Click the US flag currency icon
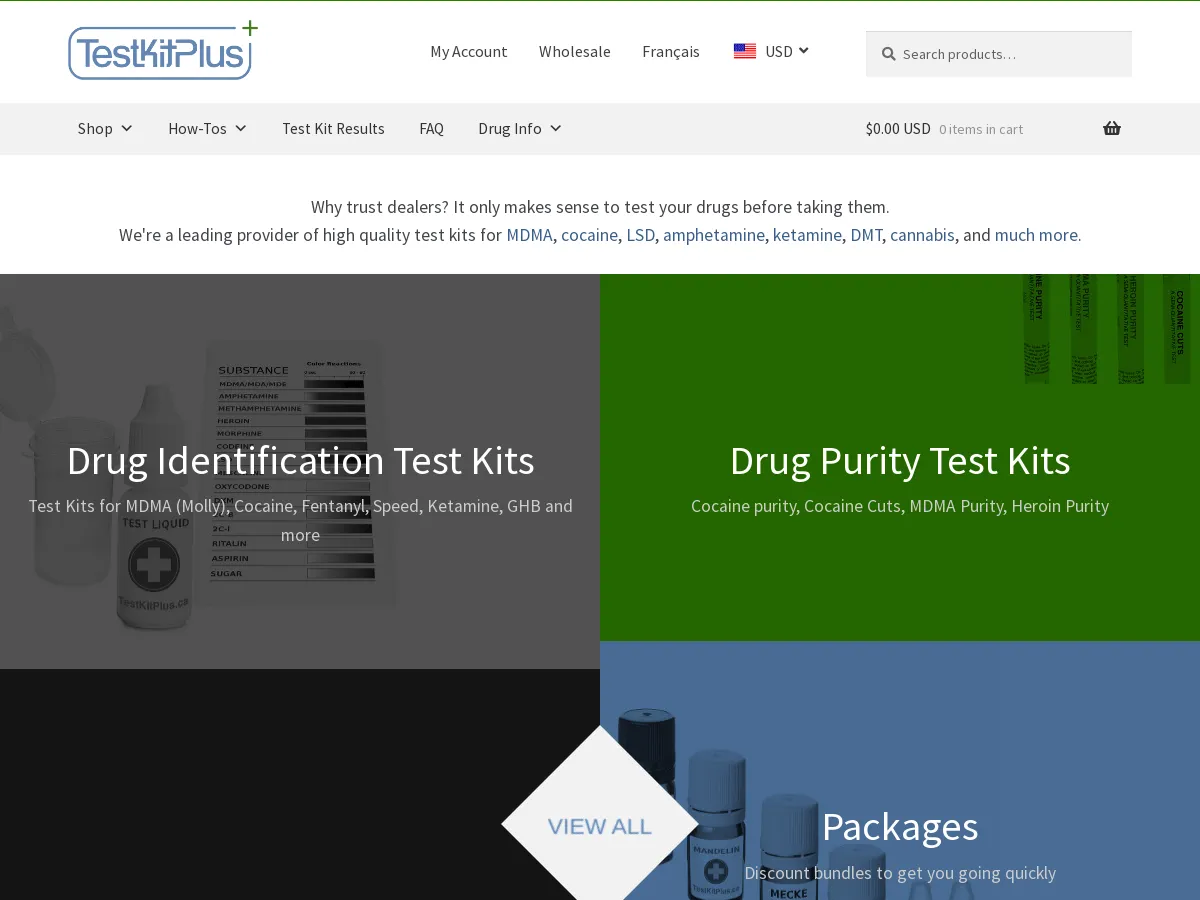 coord(744,51)
